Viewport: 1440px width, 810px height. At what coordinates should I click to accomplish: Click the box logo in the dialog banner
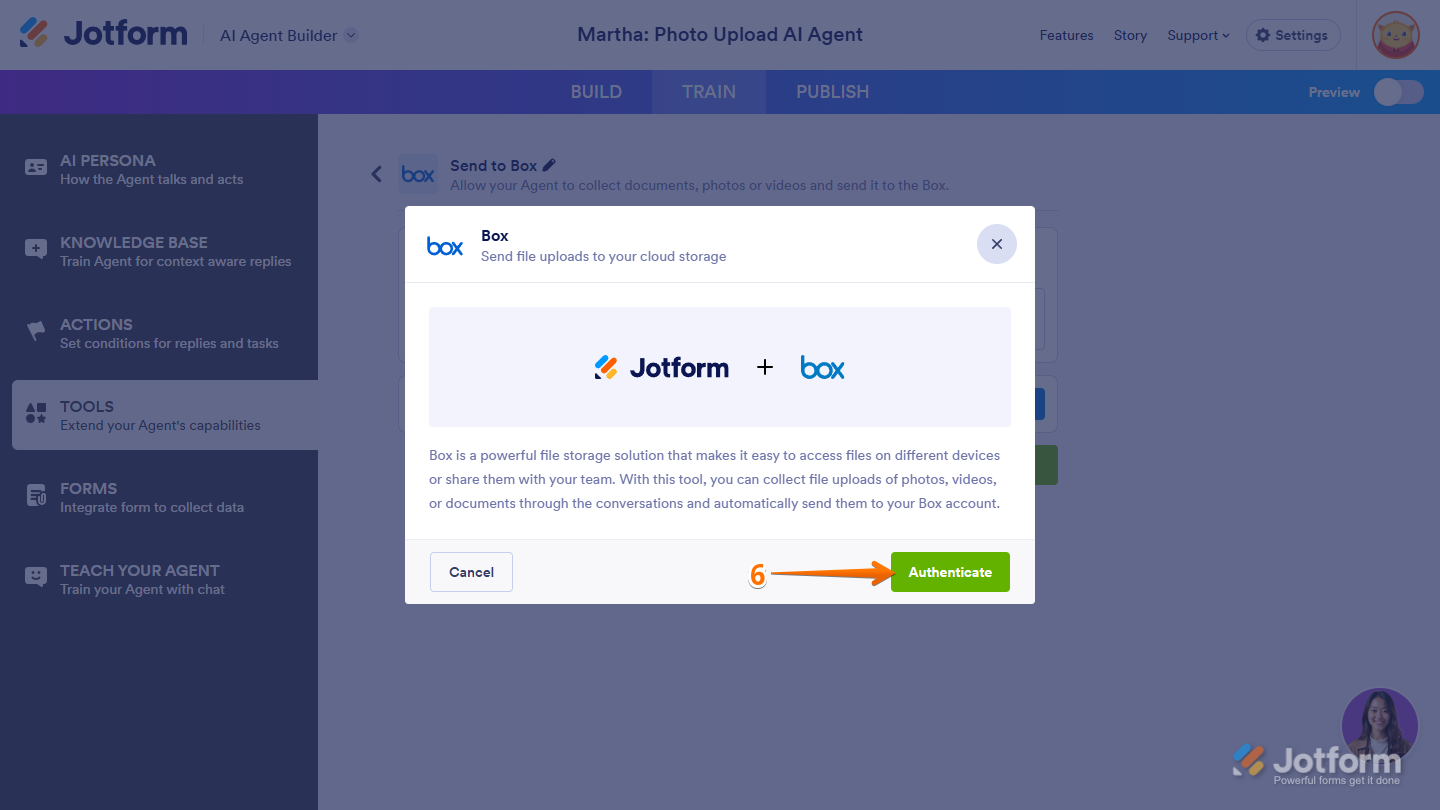(x=822, y=368)
